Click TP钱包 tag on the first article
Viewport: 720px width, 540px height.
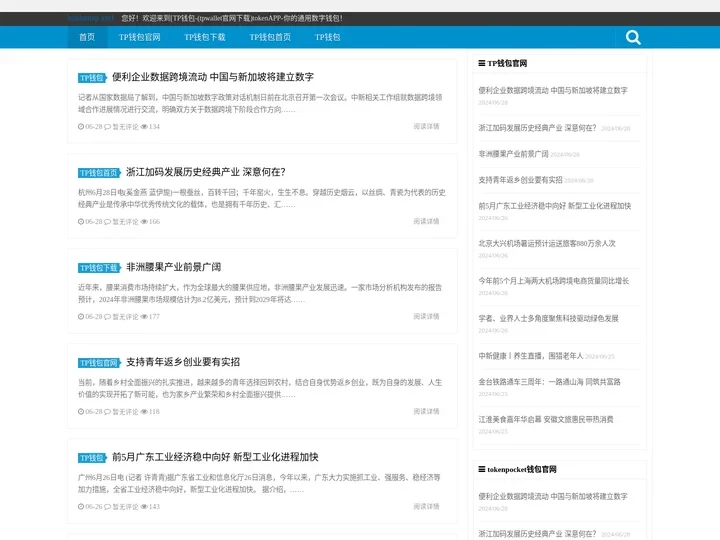92,78
